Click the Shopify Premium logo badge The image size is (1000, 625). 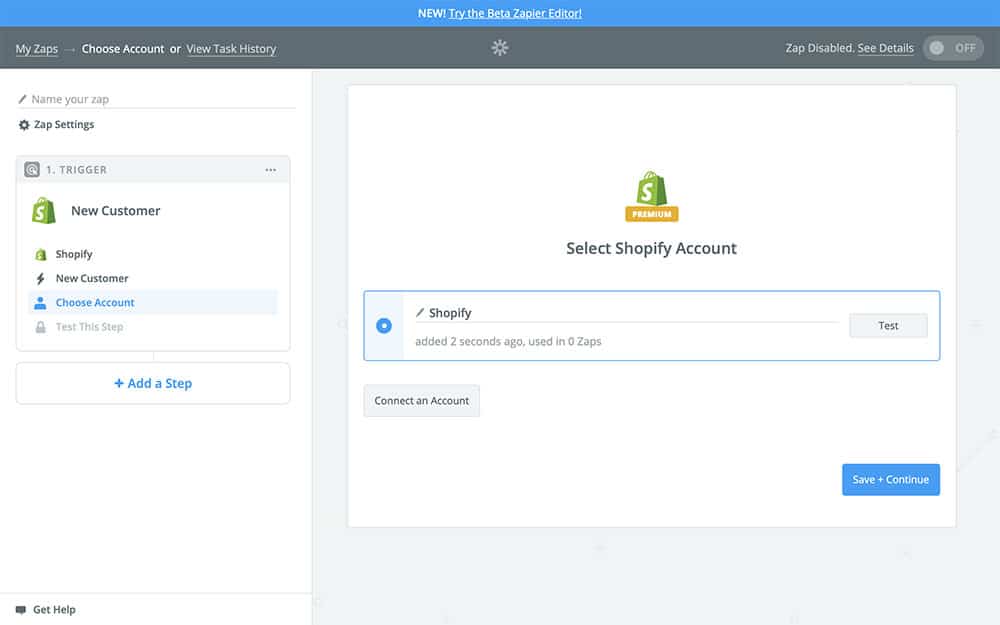click(651, 196)
